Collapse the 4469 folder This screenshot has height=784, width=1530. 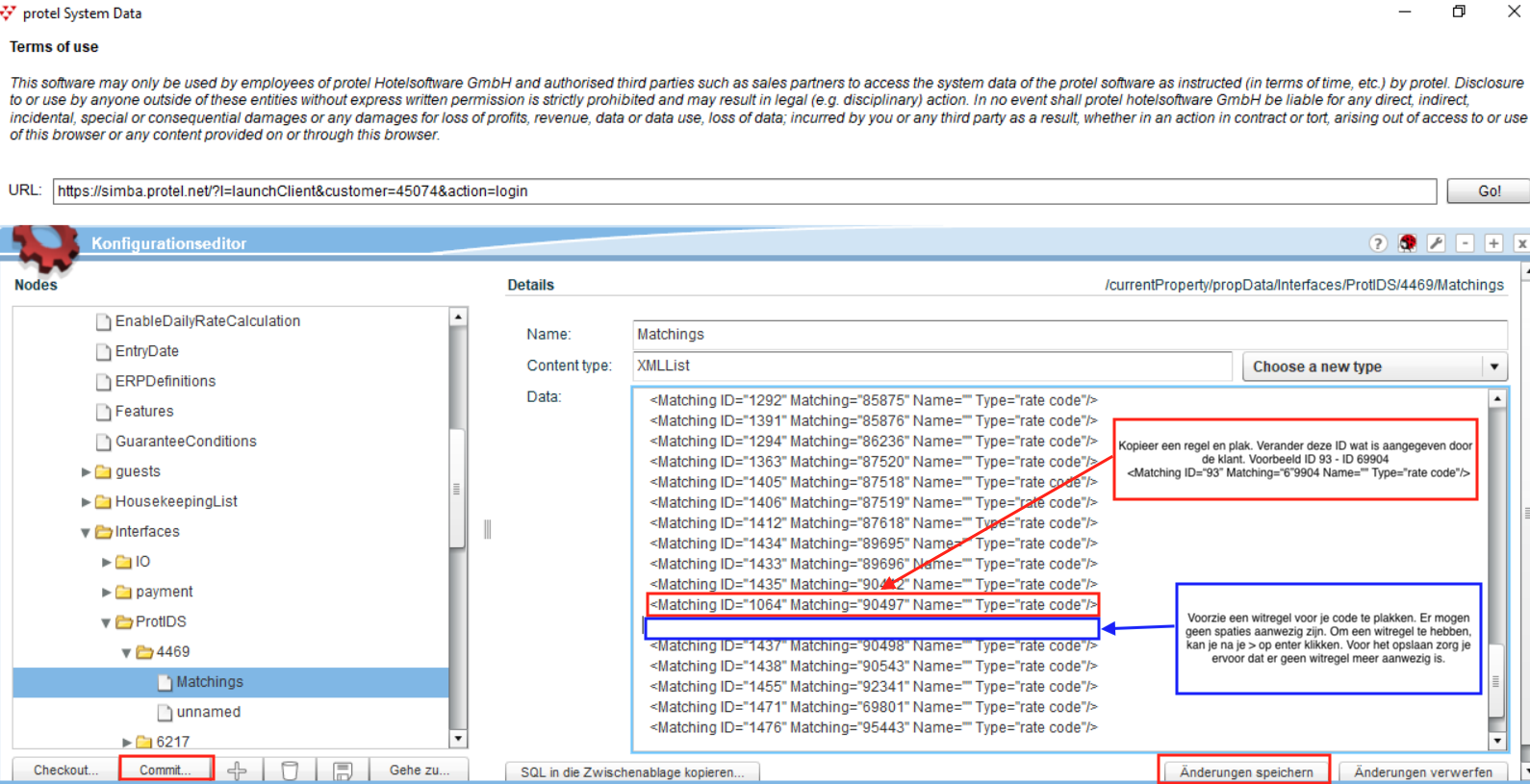[126, 652]
